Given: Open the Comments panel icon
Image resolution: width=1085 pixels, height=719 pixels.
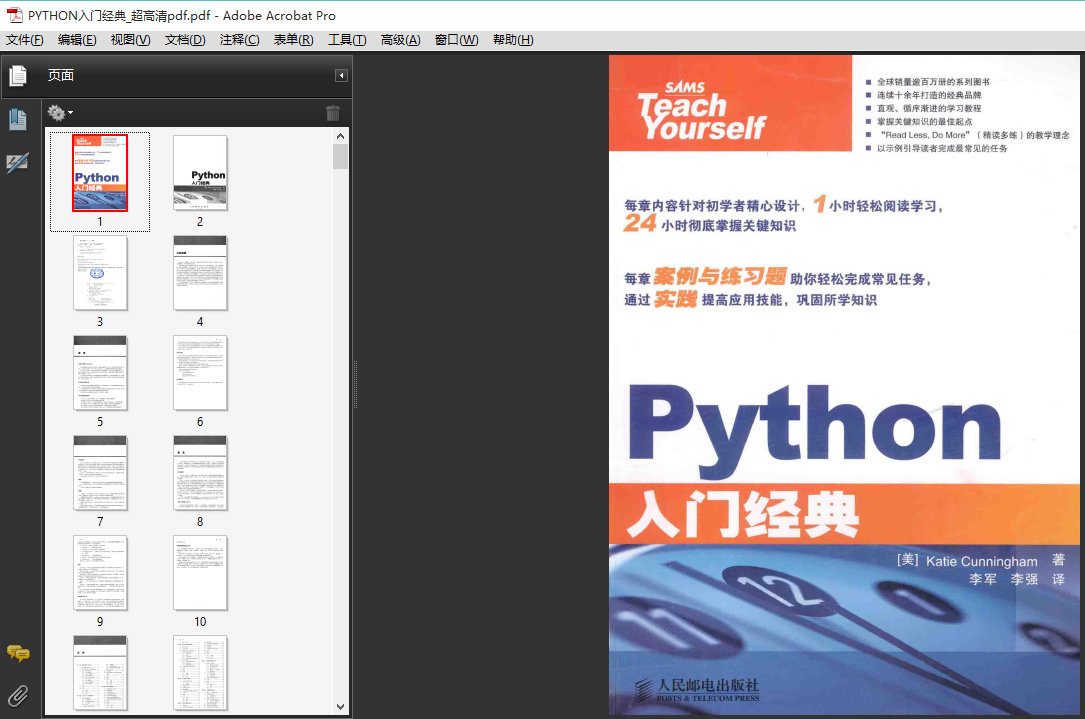Looking at the screenshot, I should tap(18, 653).
